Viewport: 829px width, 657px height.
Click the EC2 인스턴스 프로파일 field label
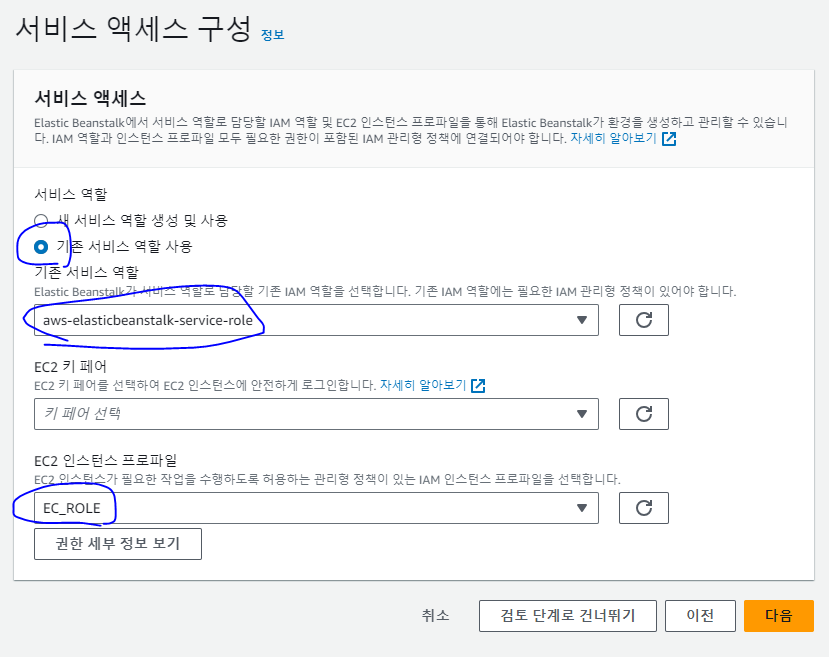pyautogui.click(x=105, y=460)
